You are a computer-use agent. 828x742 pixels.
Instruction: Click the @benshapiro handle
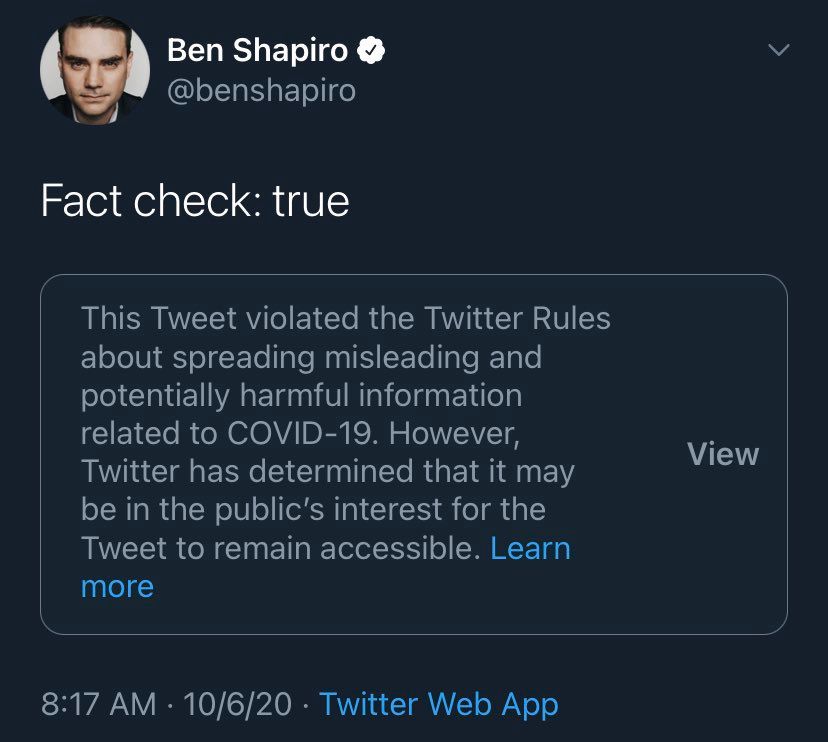(261, 91)
